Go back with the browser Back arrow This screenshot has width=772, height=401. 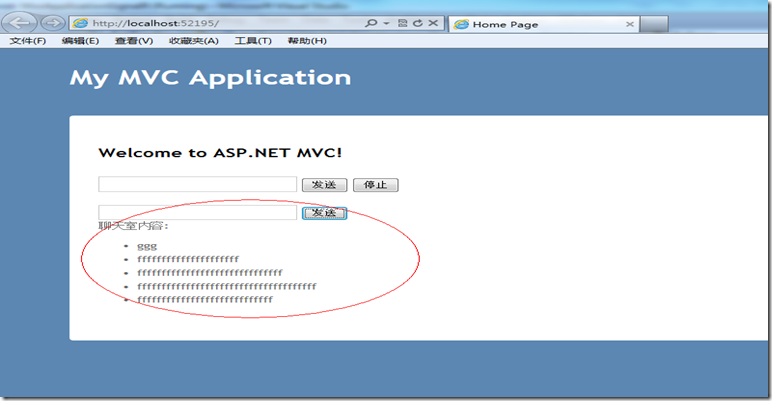[x=19, y=23]
